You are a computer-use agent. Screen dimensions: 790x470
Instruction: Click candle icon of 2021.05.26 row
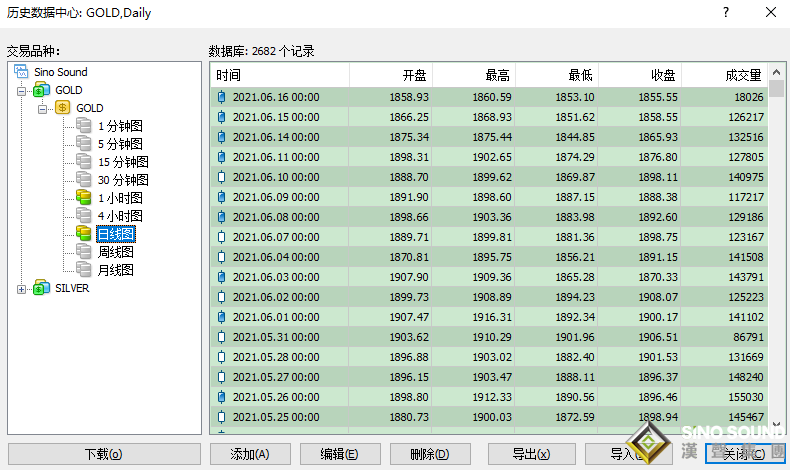coord(221,397)
